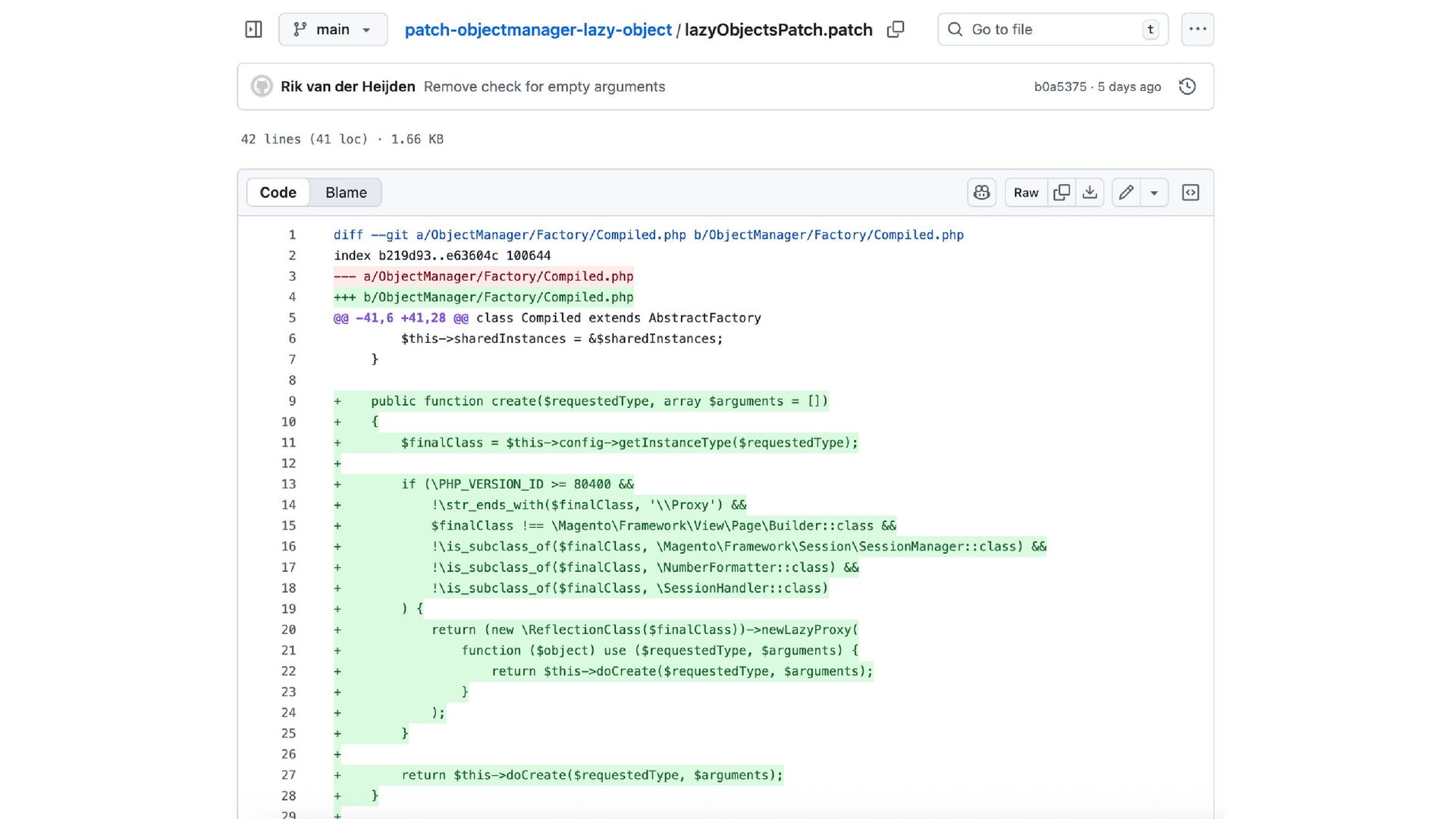Select line number 13 in the patch
The height and width of the screenshot is (819, 1456).
(x=288, y=484)
